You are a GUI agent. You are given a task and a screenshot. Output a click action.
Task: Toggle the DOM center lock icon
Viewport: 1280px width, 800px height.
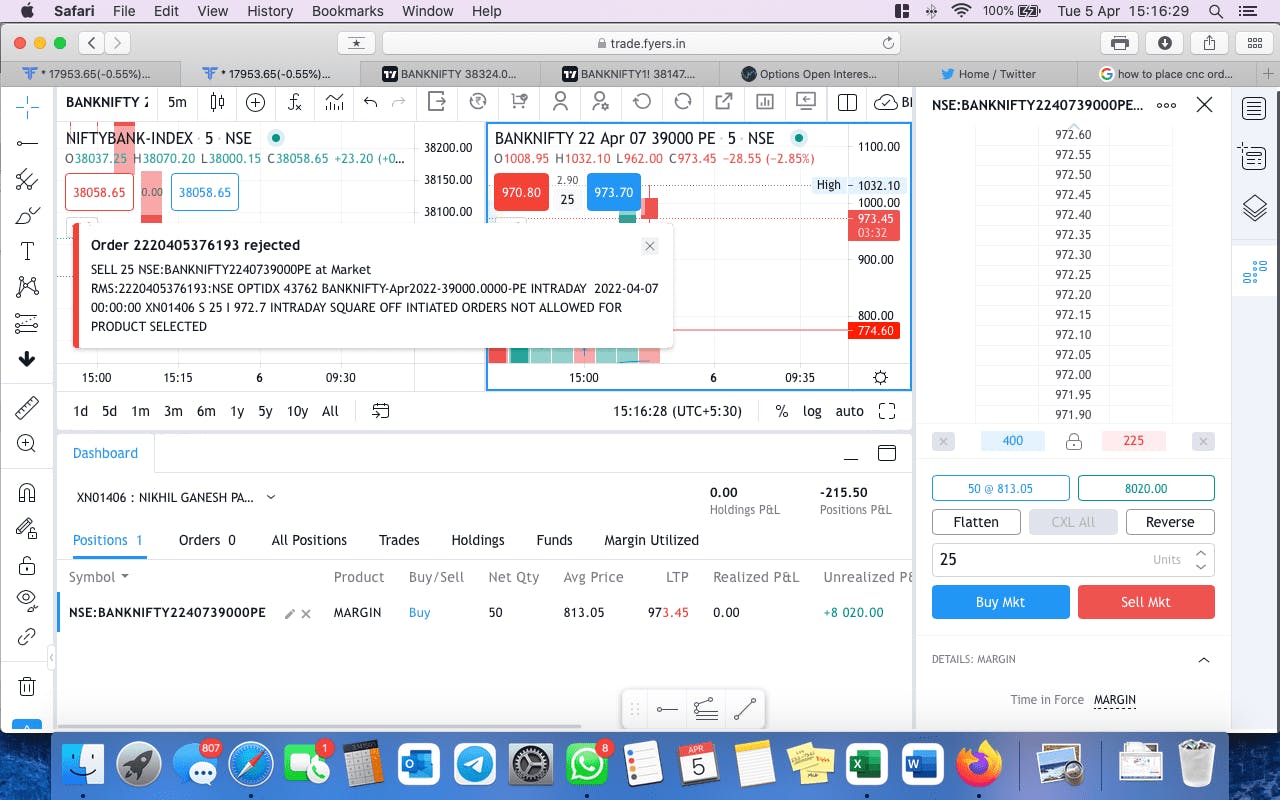(x=1074, y=441)
